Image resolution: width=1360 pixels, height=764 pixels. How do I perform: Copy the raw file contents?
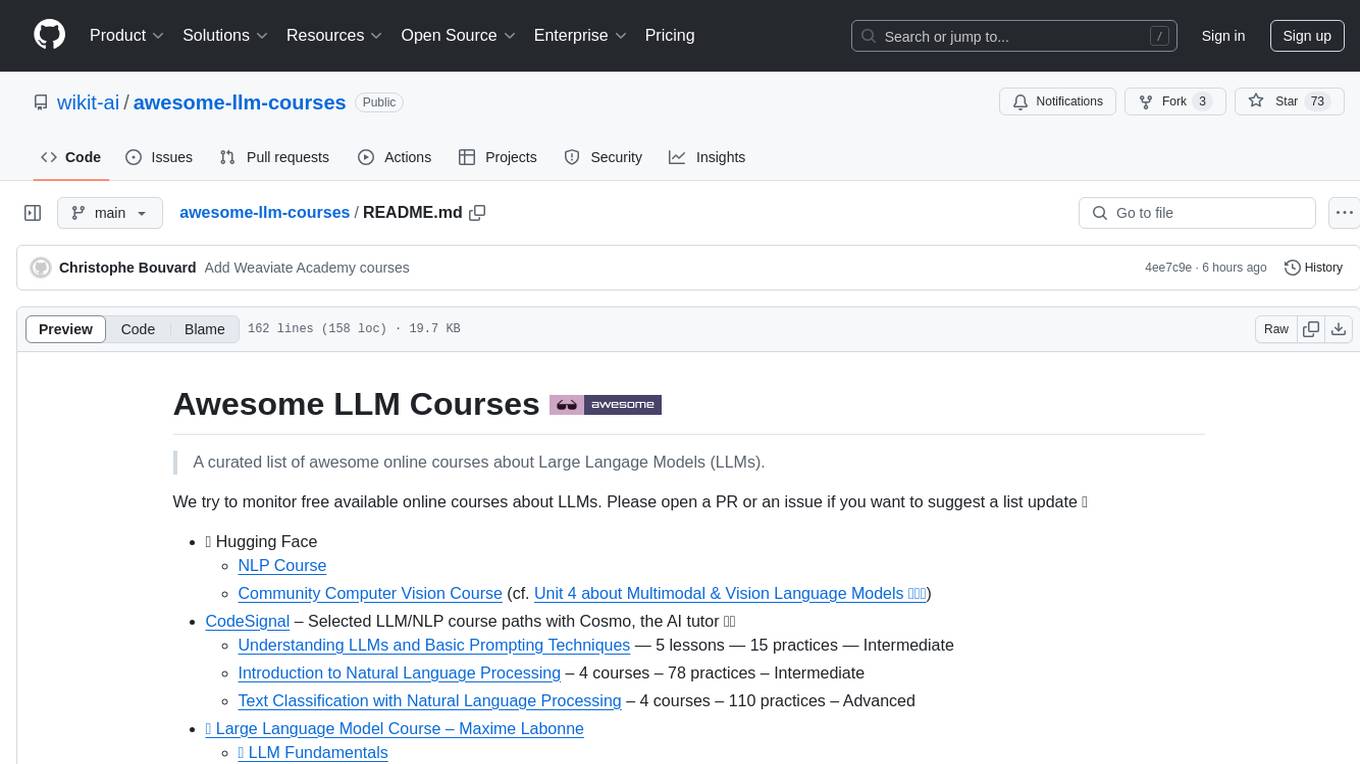coord(1310,329)
